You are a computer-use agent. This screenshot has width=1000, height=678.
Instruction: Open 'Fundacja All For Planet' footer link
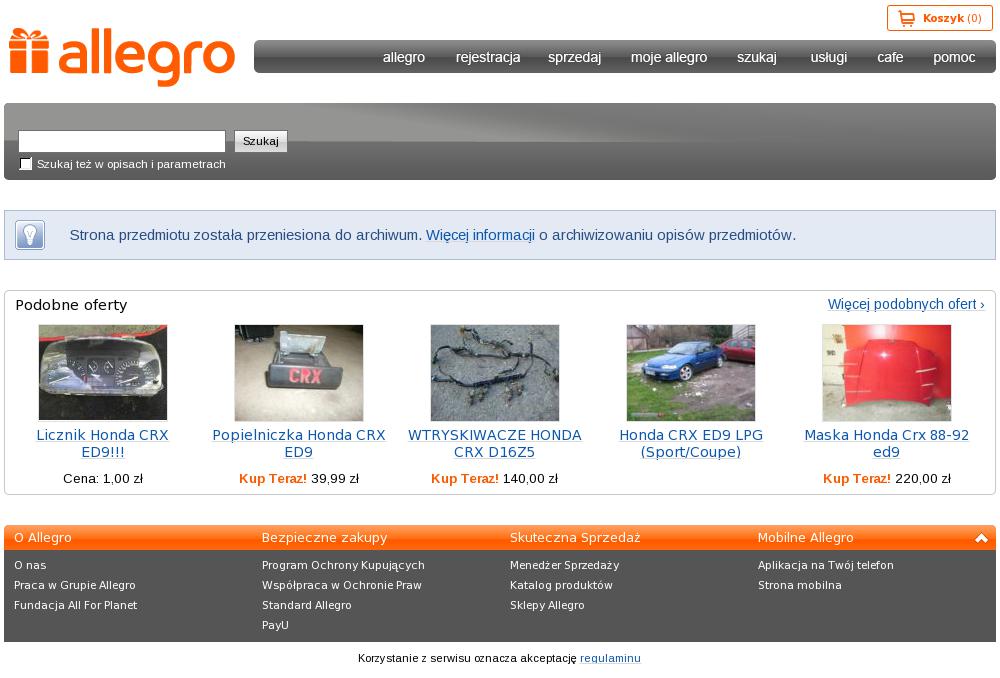click(x=75, y=605)
